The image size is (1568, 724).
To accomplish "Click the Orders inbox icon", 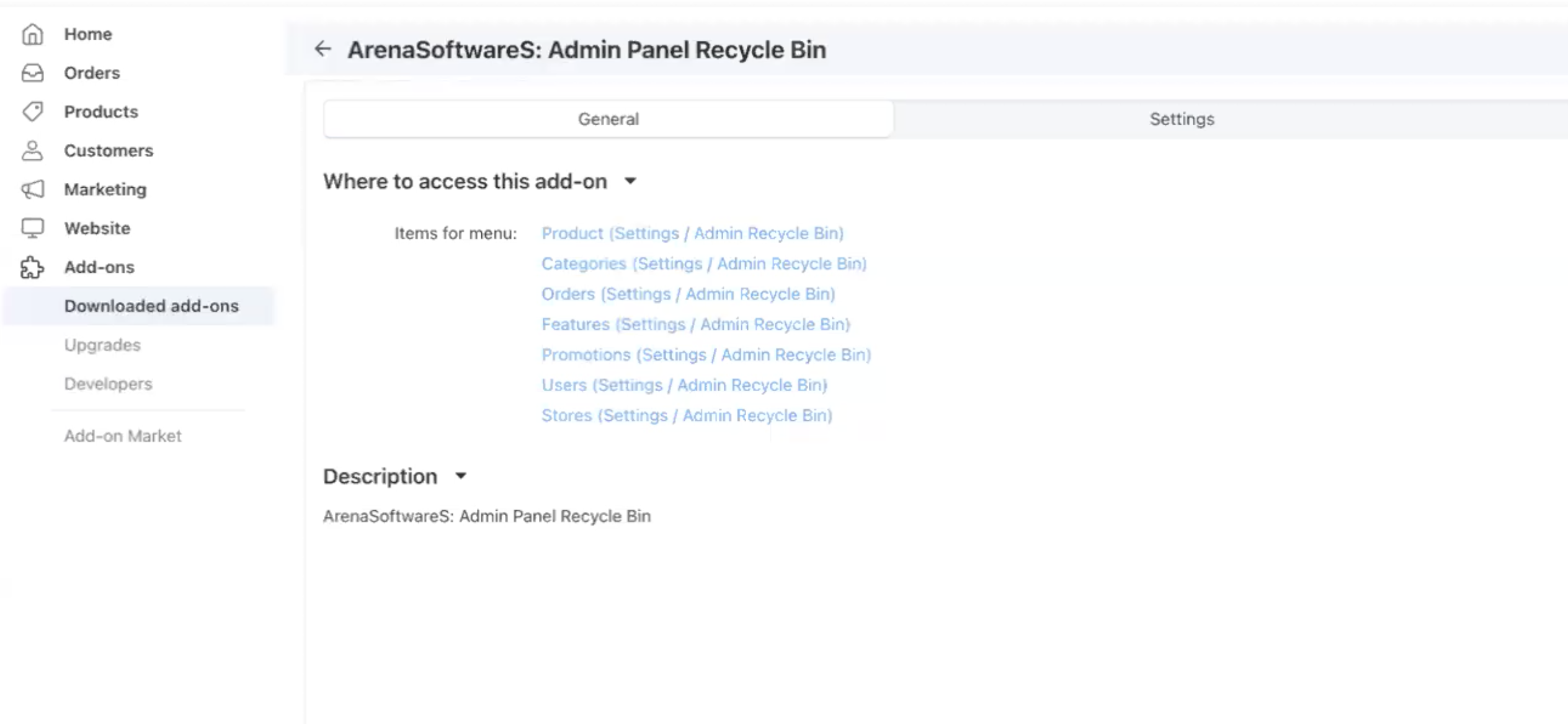I will tap(32, 73).
